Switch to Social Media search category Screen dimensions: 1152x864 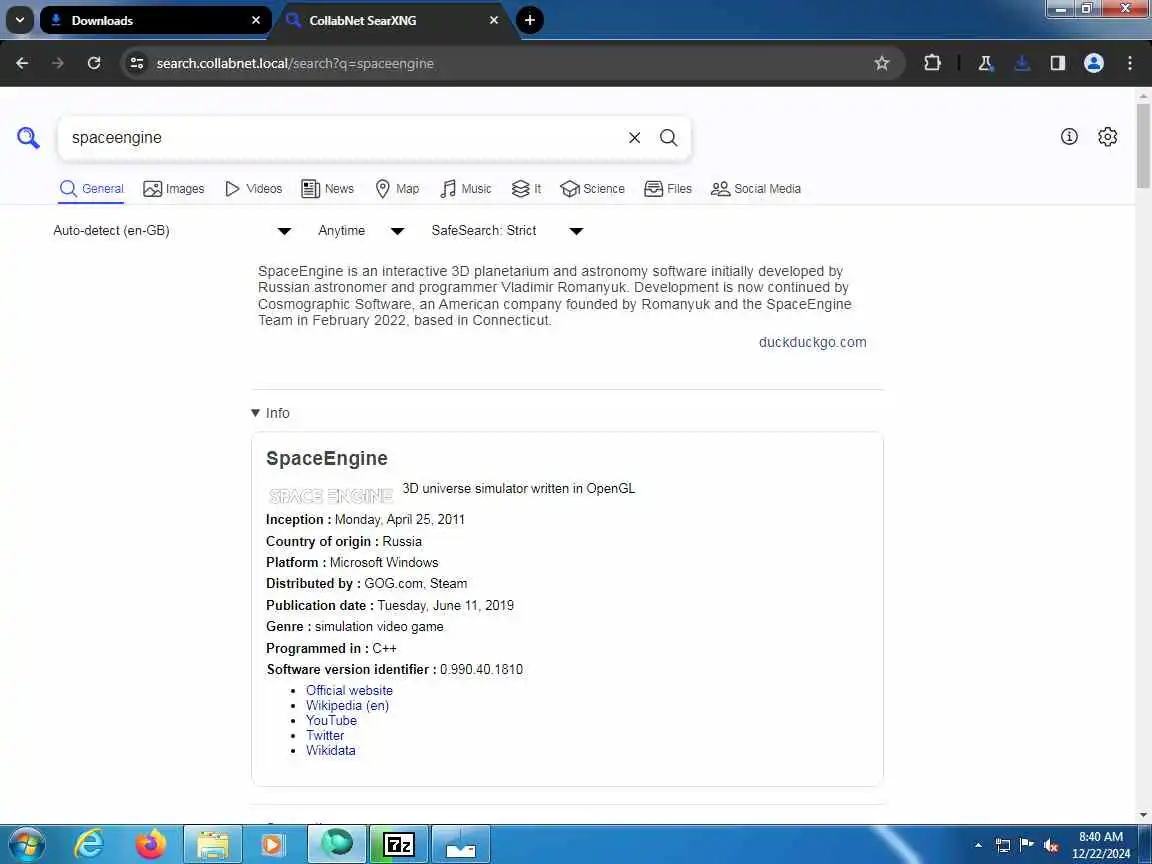point(756,189)
